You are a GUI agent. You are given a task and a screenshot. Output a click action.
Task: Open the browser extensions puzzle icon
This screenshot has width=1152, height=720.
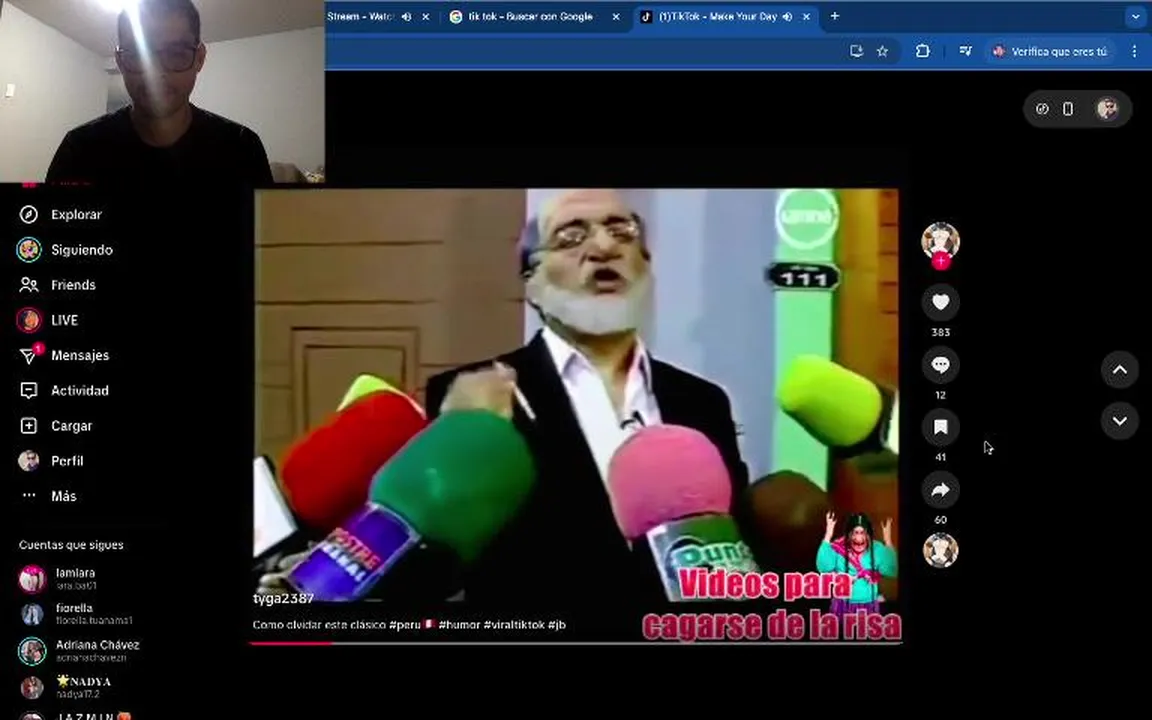pos(923,51)
